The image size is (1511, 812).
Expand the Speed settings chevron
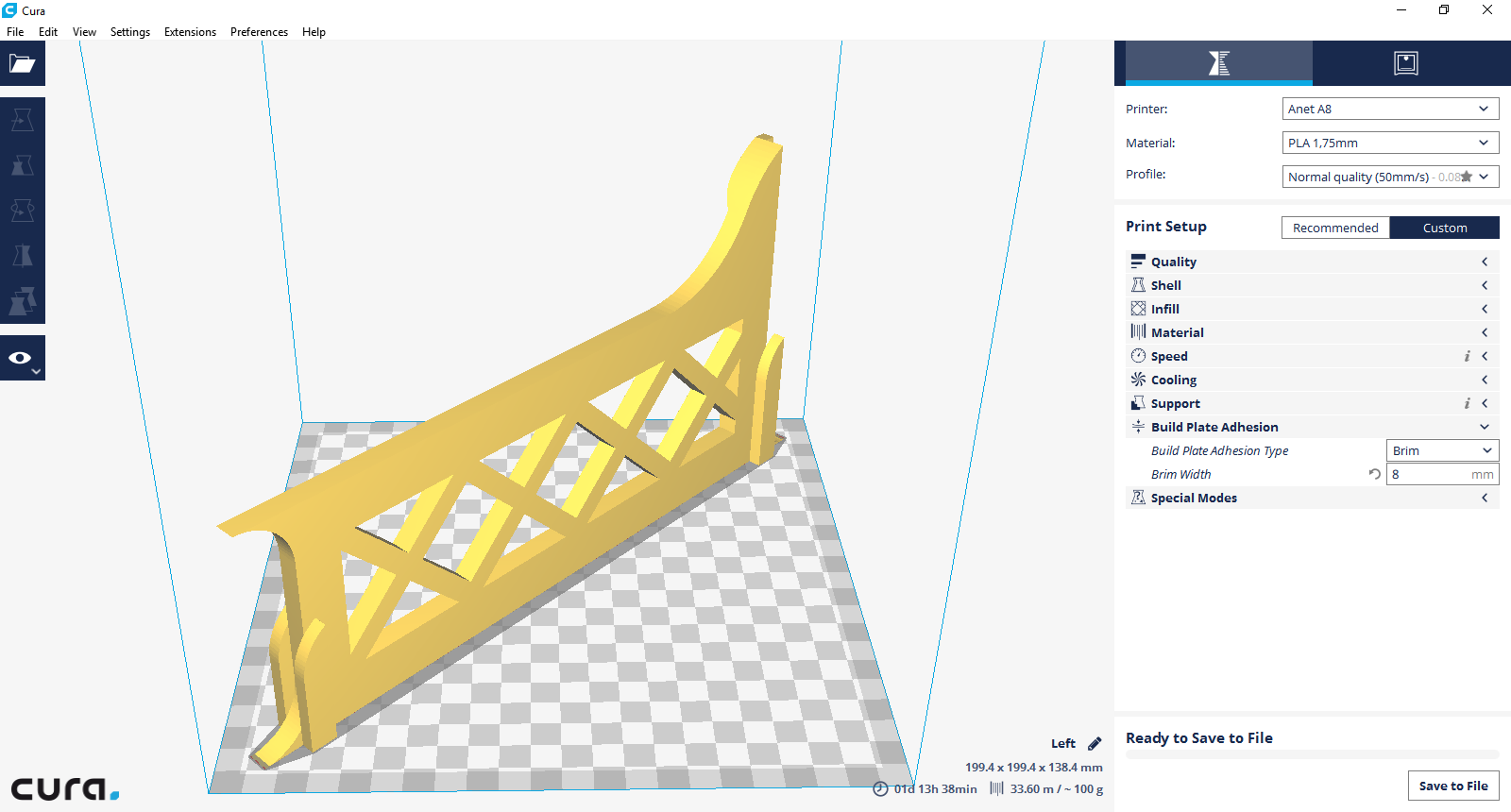(1485, 356)
